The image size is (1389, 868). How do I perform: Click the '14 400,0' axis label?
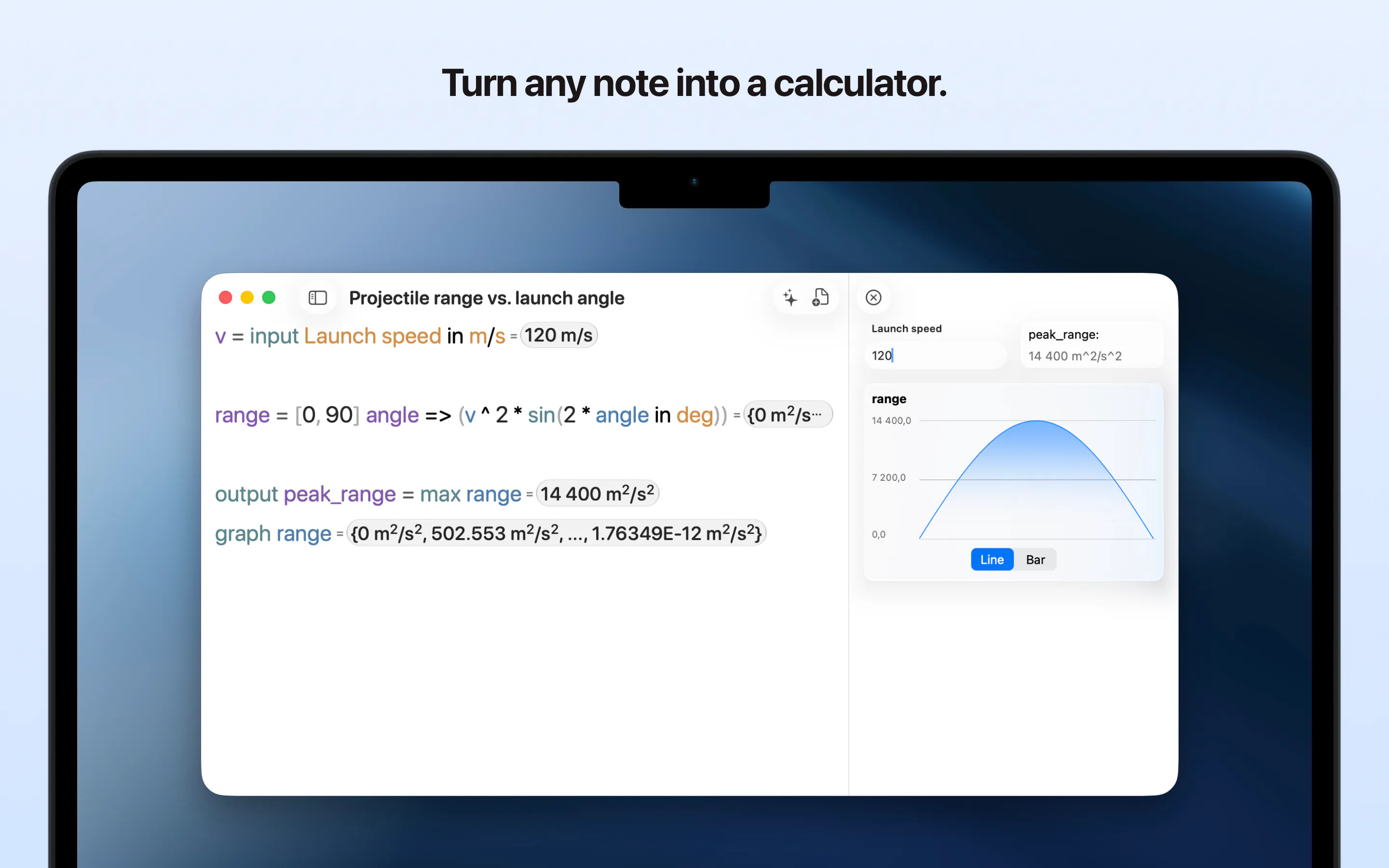click(x=891, y=420)
